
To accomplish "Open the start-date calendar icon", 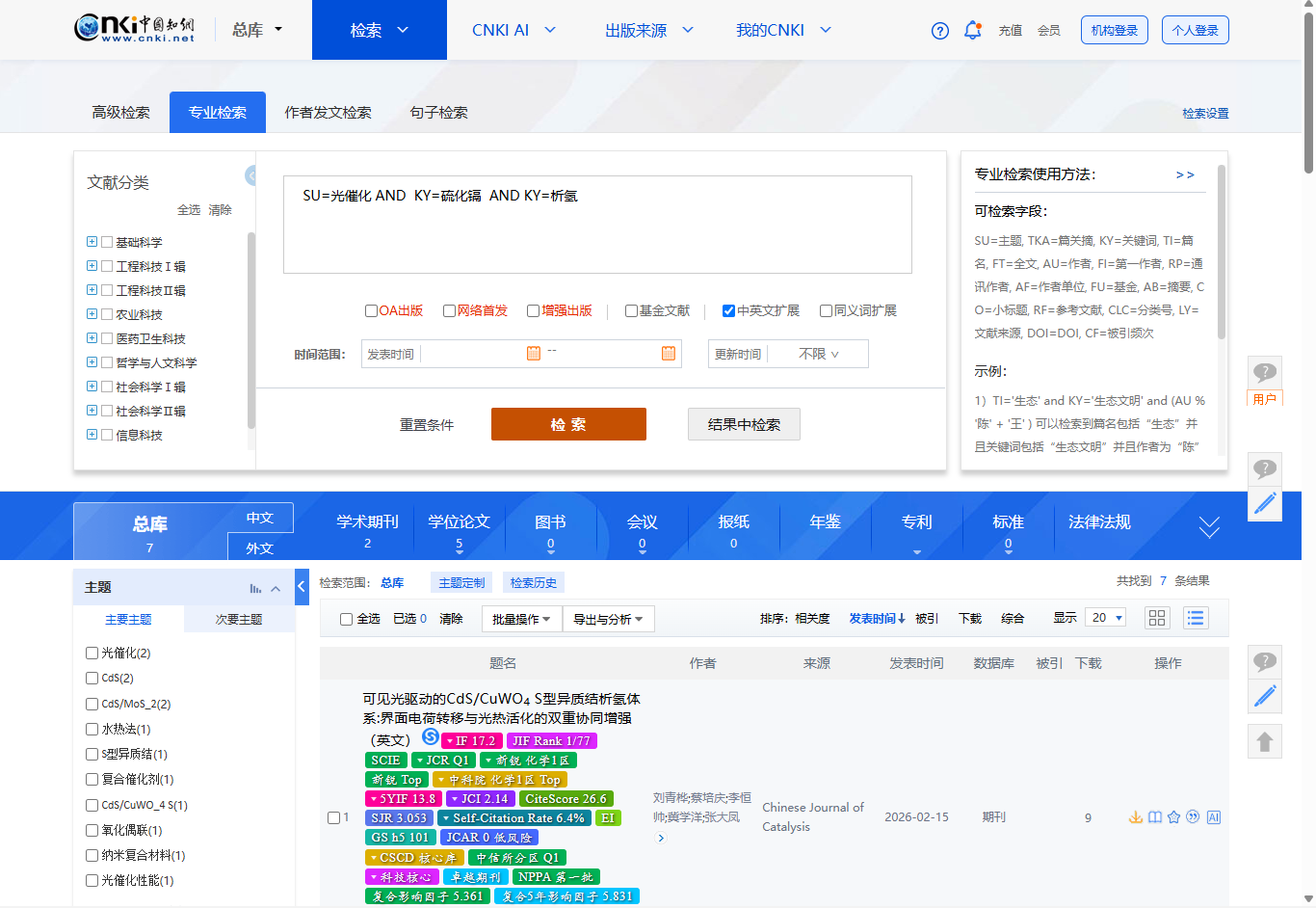I will pos(534,354).
